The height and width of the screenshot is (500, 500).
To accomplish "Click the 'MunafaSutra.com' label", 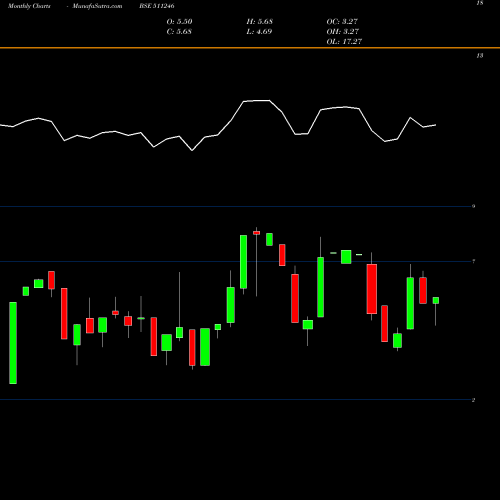I will [97, 6].
